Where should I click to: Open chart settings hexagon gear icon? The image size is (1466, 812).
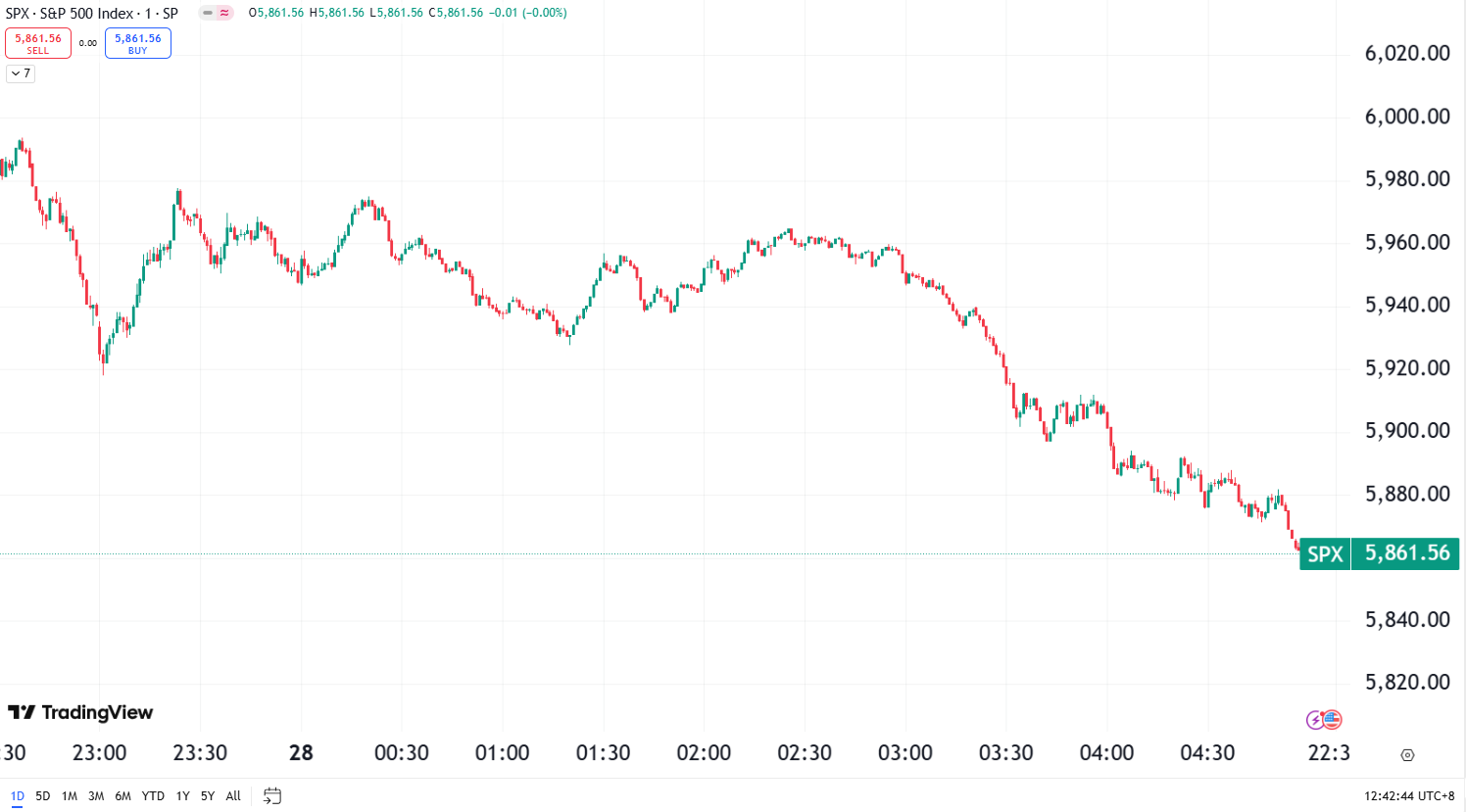point(1407,755)
